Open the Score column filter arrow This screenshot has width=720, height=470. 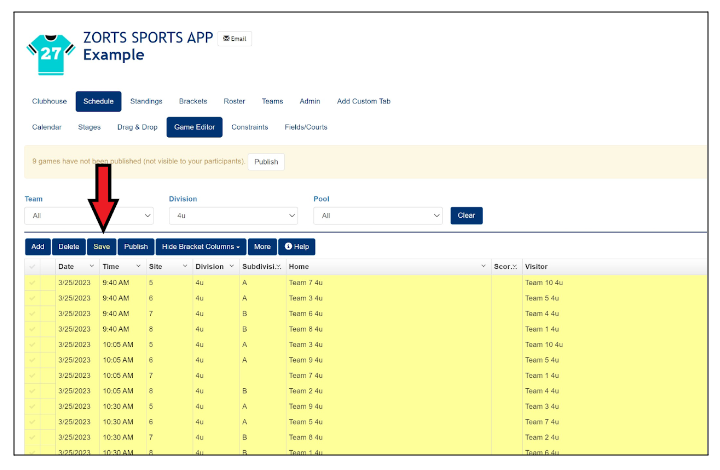point(514,267)
